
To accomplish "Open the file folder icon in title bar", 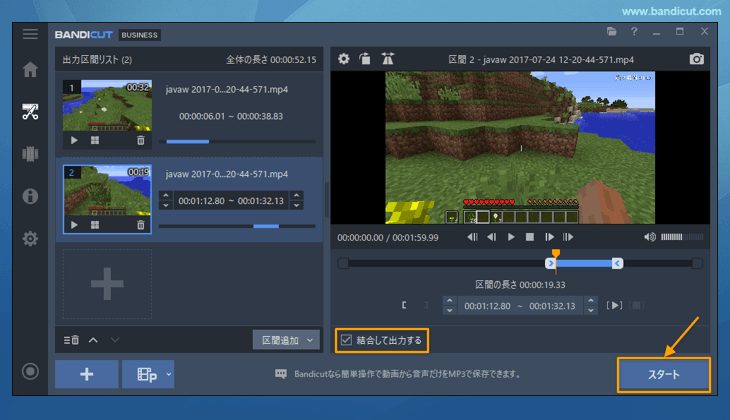I will point(611,32).
